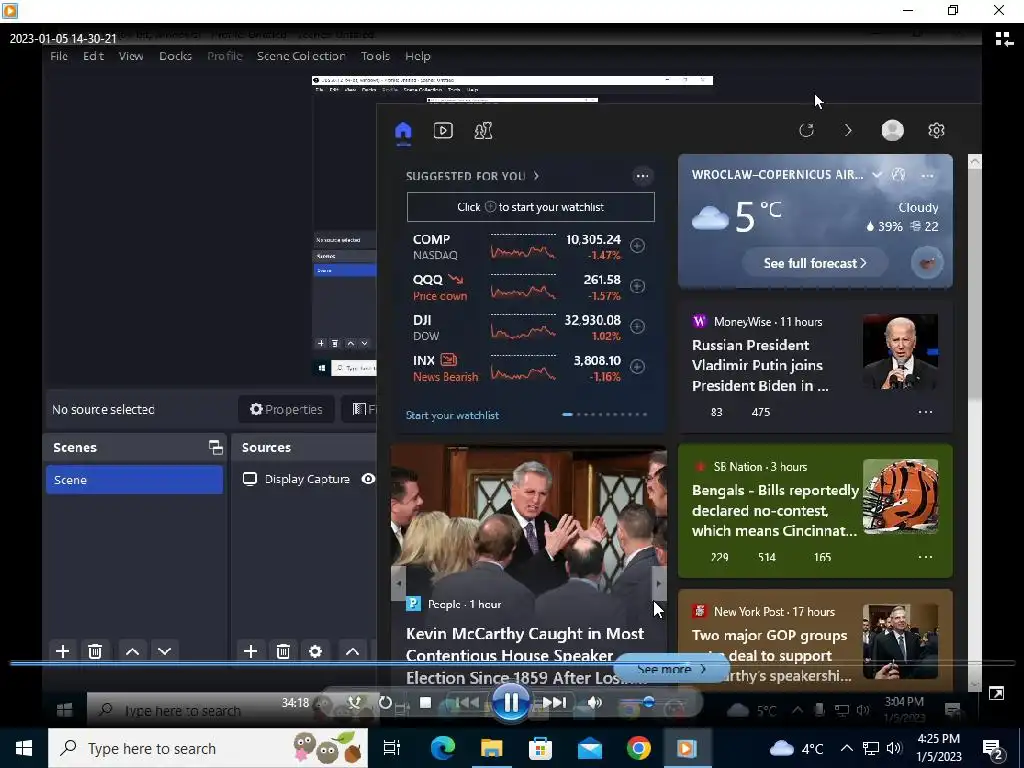The image size is (1024, 768).
Task: Click the media player volume slider
Action: click(x=647, y=703)
